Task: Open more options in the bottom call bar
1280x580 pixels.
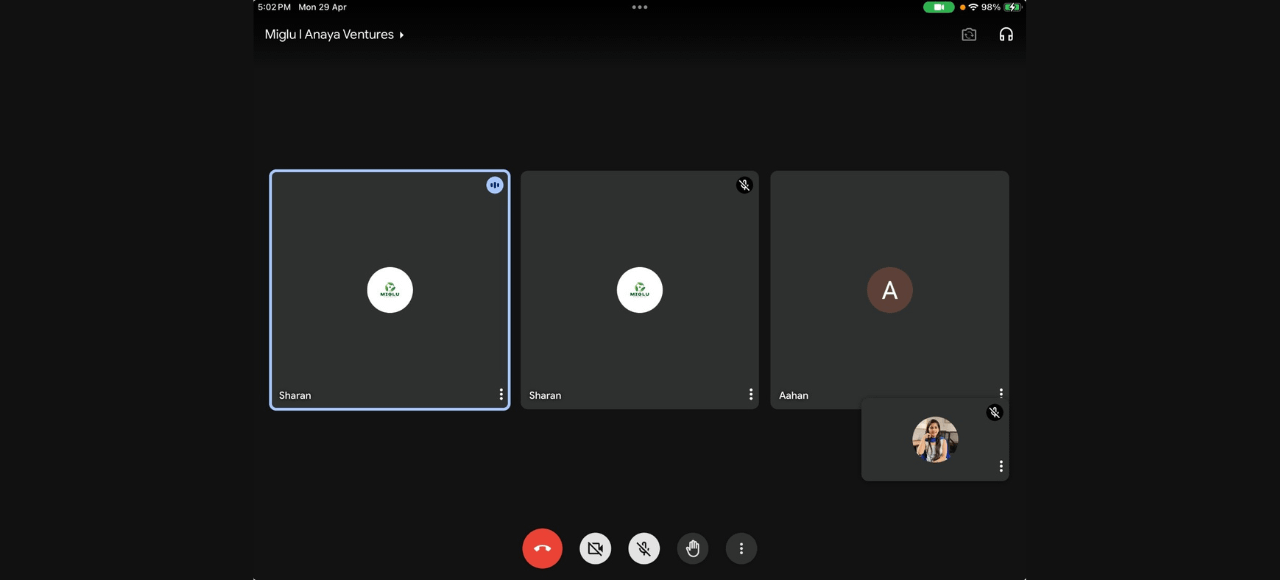Action: [x=741, y=548]
